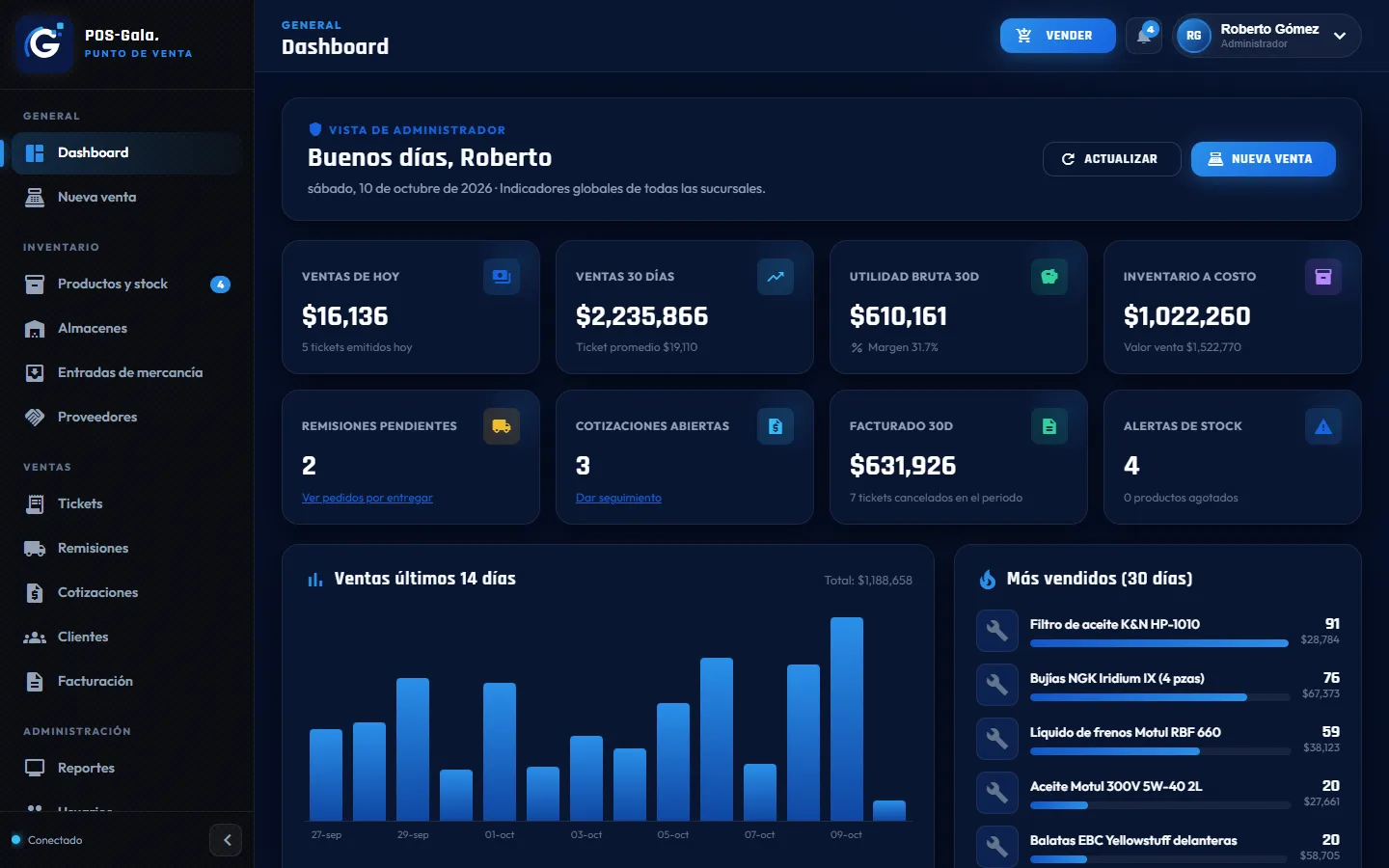
Task: Click the flame icon of Más vendidos
Action: pyautogui.click(x=988, y=580)
